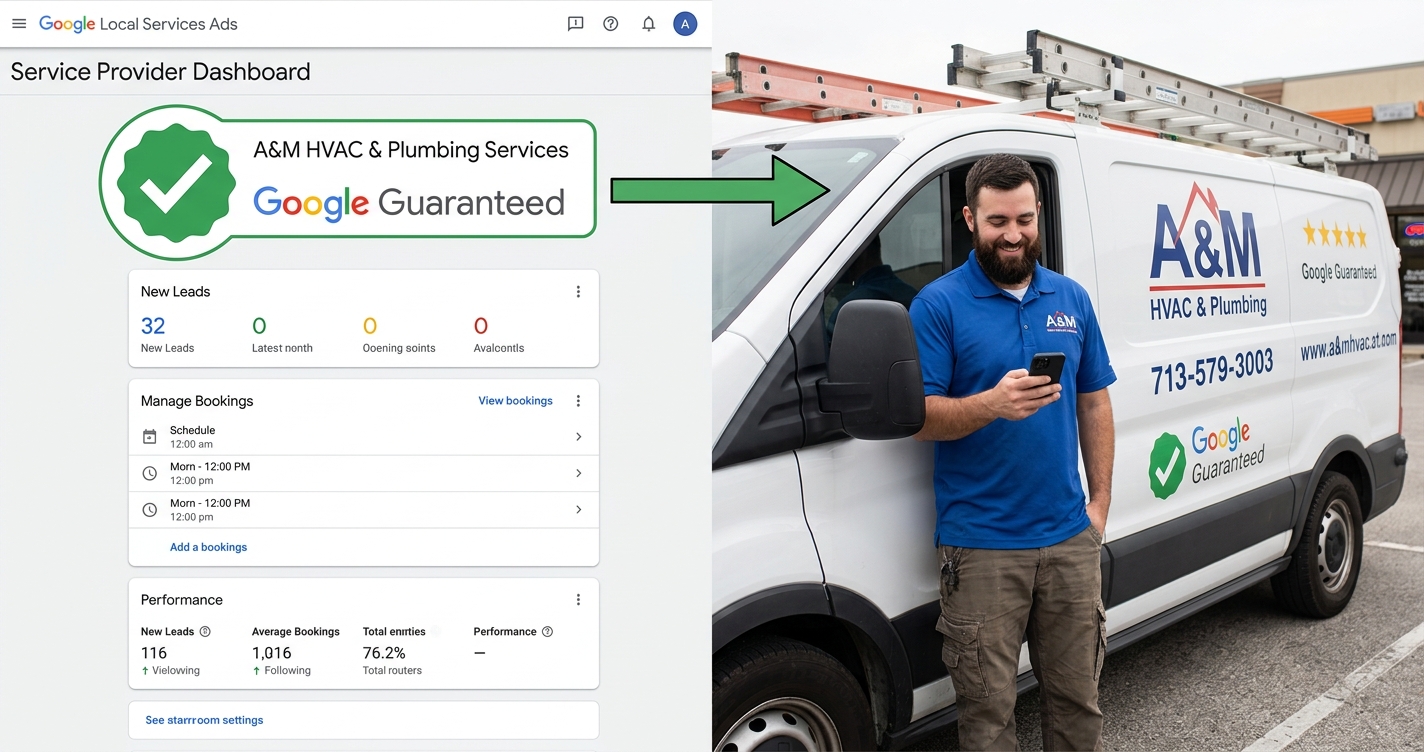Open the send feedback icon in header
1424x752 pixels.
pyautogui.click(x=575, y=24)
